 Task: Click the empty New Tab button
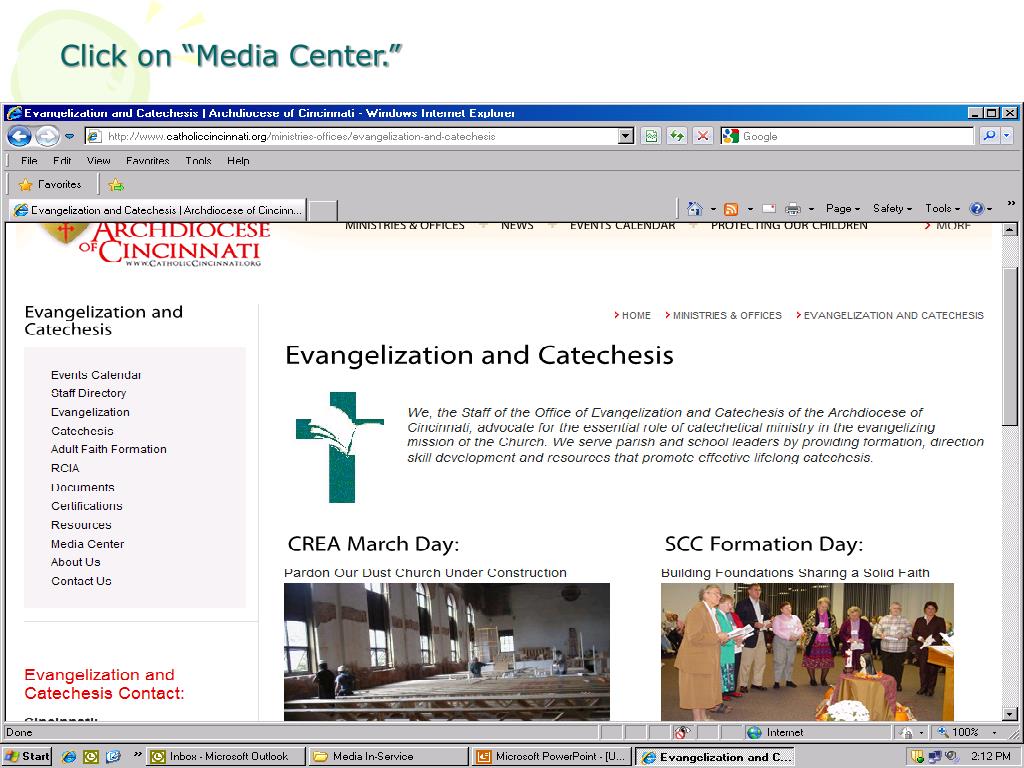click(x=323, y=211)
